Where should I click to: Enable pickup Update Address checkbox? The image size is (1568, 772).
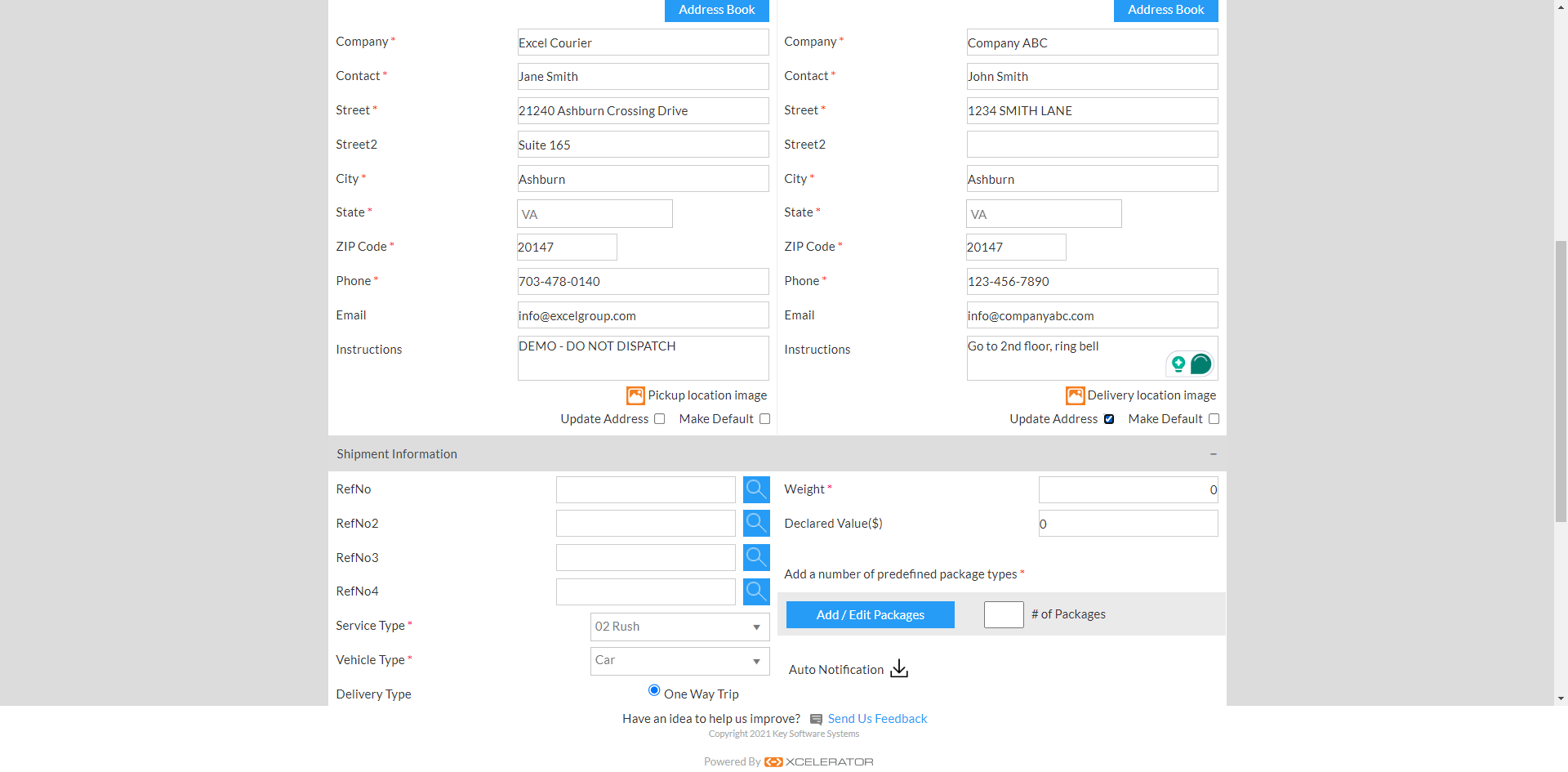click(660, 419)
